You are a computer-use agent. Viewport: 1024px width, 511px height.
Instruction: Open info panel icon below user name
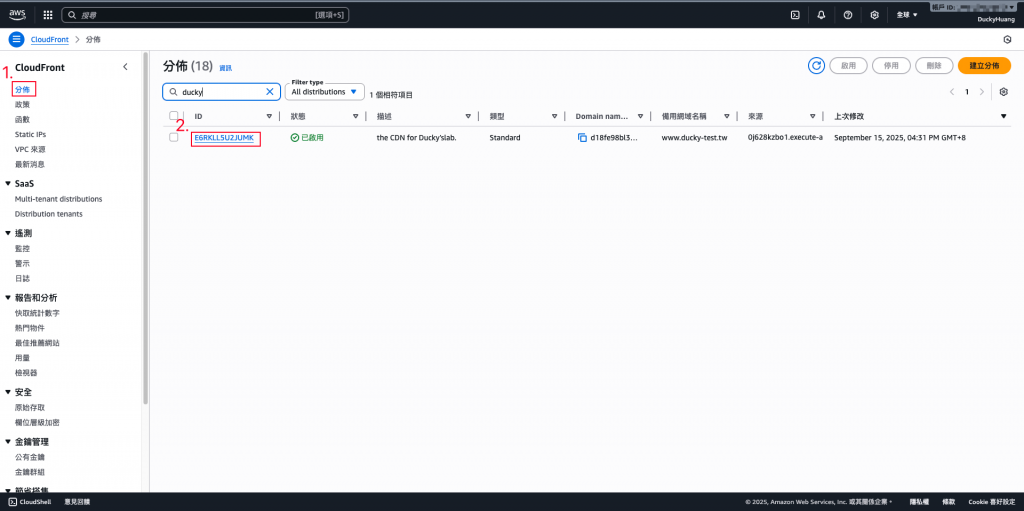[x=1007, y=40]
